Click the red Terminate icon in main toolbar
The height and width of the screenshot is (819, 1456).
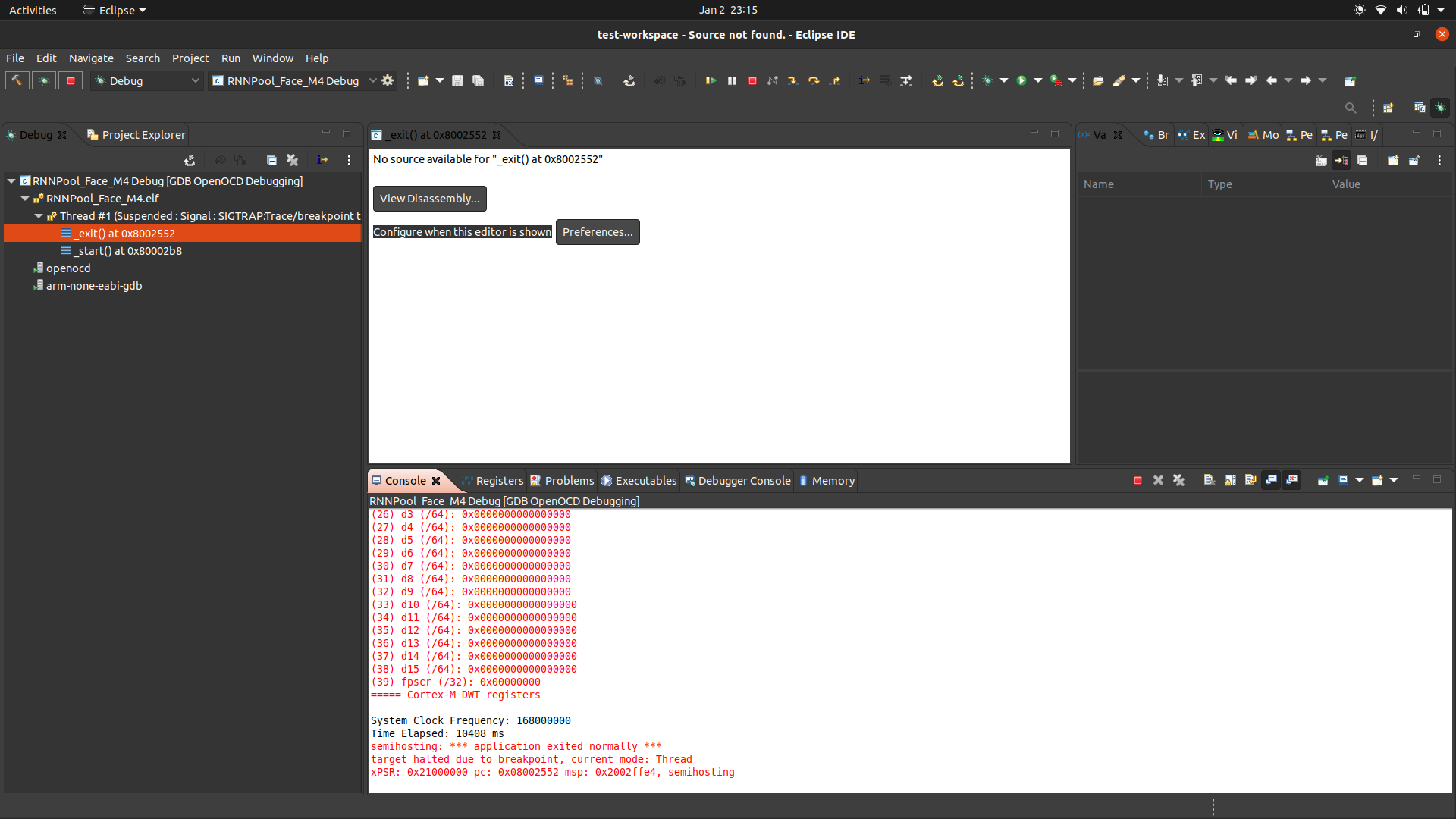(x=752, y=80)
